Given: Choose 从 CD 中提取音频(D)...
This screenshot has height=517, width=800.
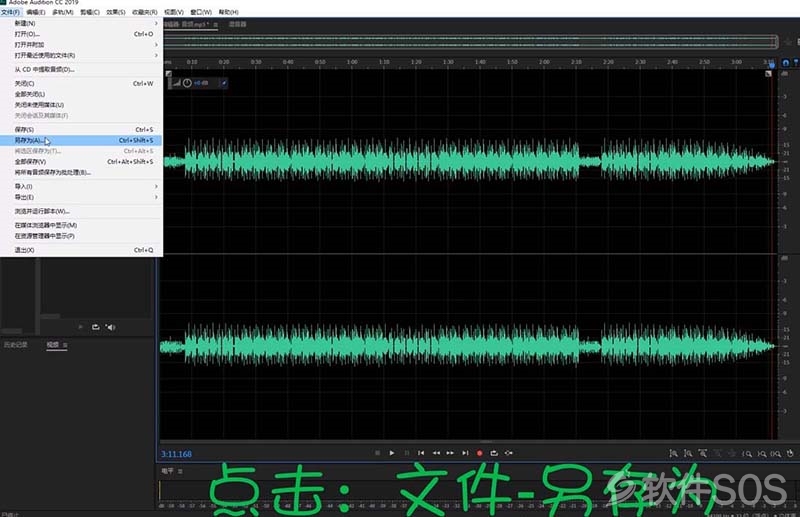Looking at the screenshot, I should pos(82,69).
